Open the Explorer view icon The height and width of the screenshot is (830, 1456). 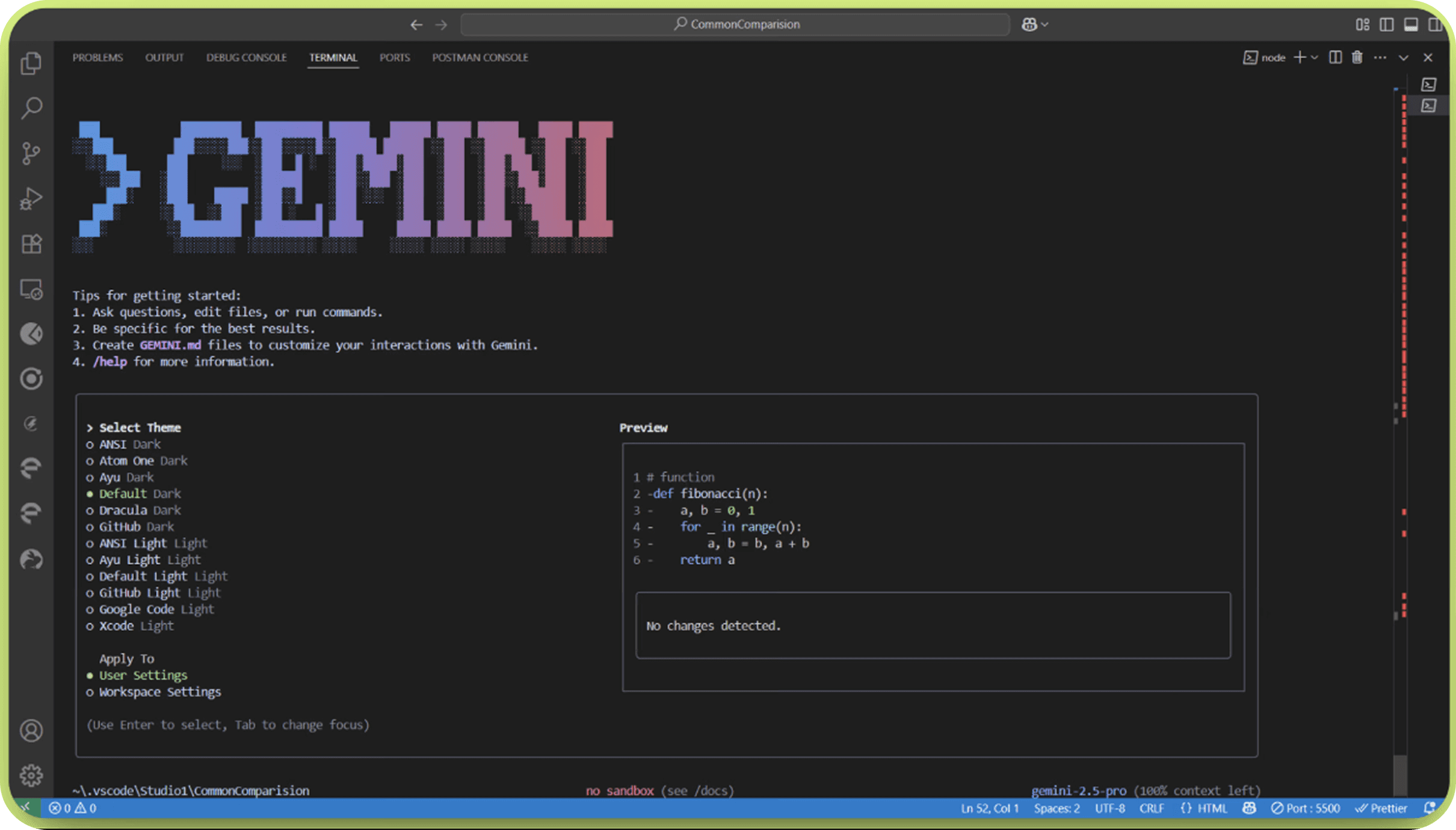pyautogui.click(x=31, y=63)
